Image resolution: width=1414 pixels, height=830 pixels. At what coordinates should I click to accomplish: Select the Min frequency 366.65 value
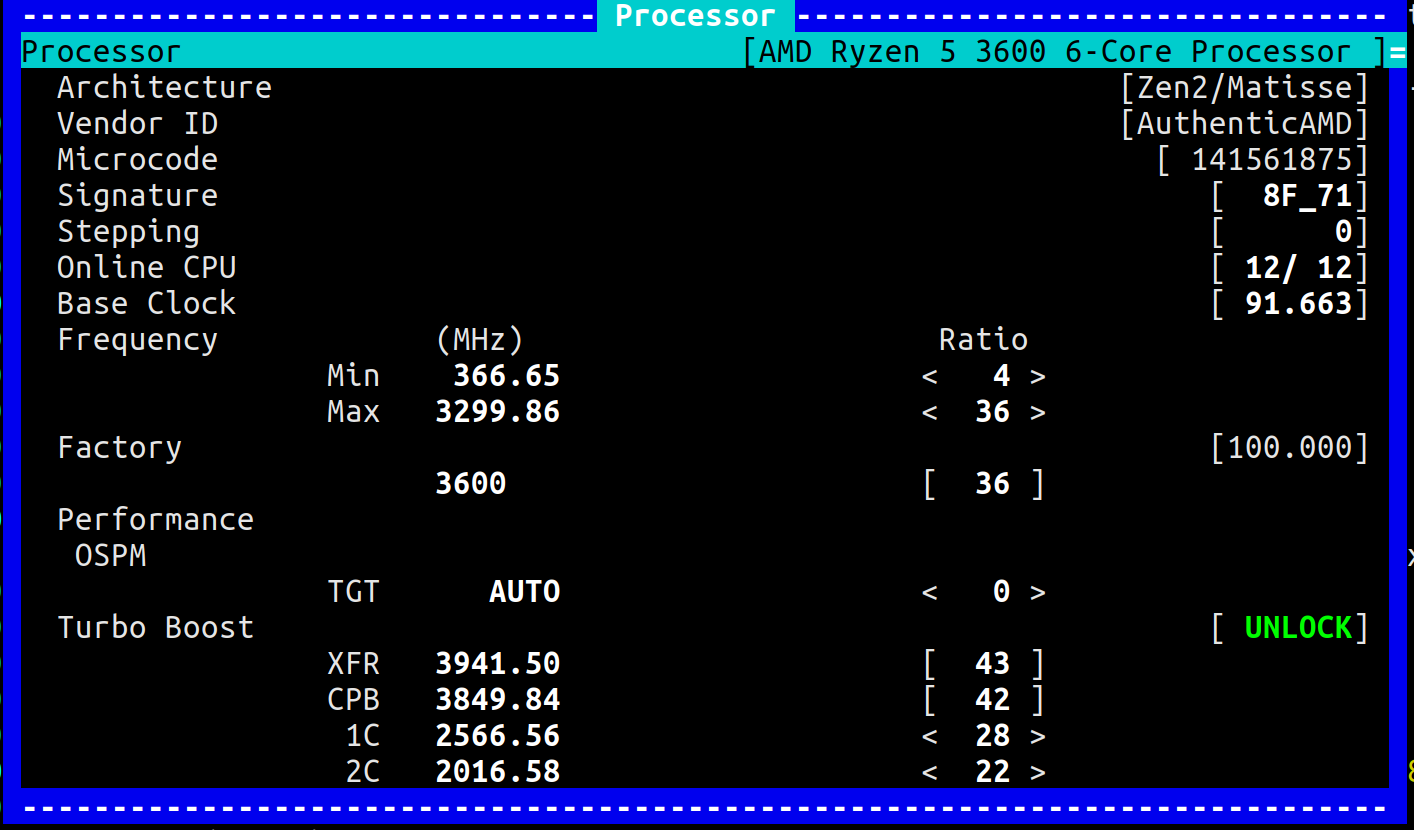pos(506,377)
